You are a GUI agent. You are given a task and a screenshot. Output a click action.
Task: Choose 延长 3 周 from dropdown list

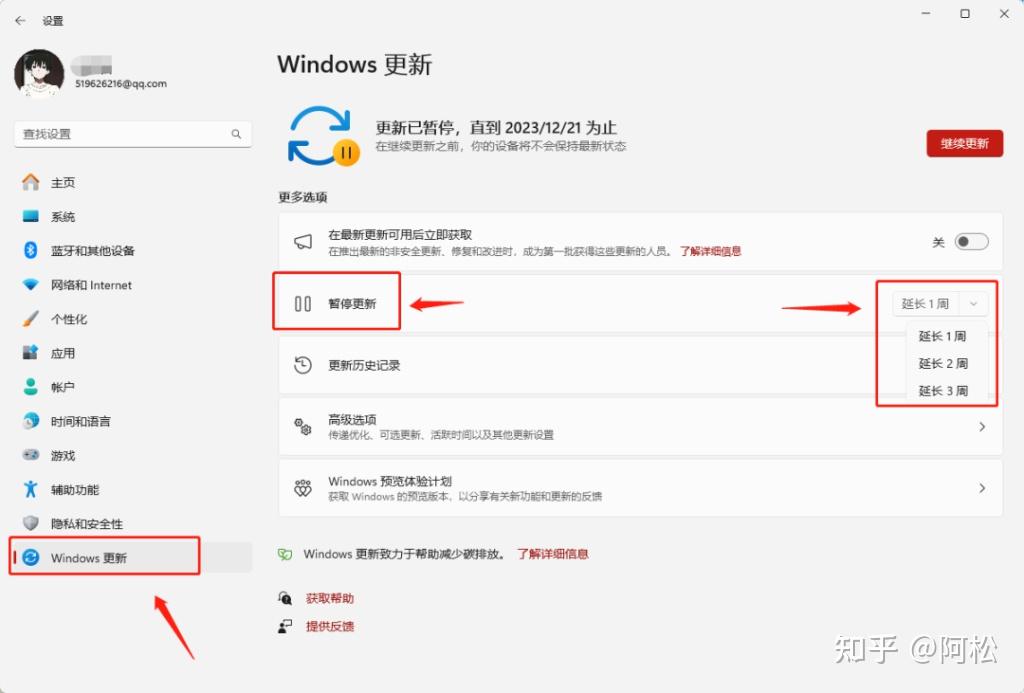[x=943, y=391]
